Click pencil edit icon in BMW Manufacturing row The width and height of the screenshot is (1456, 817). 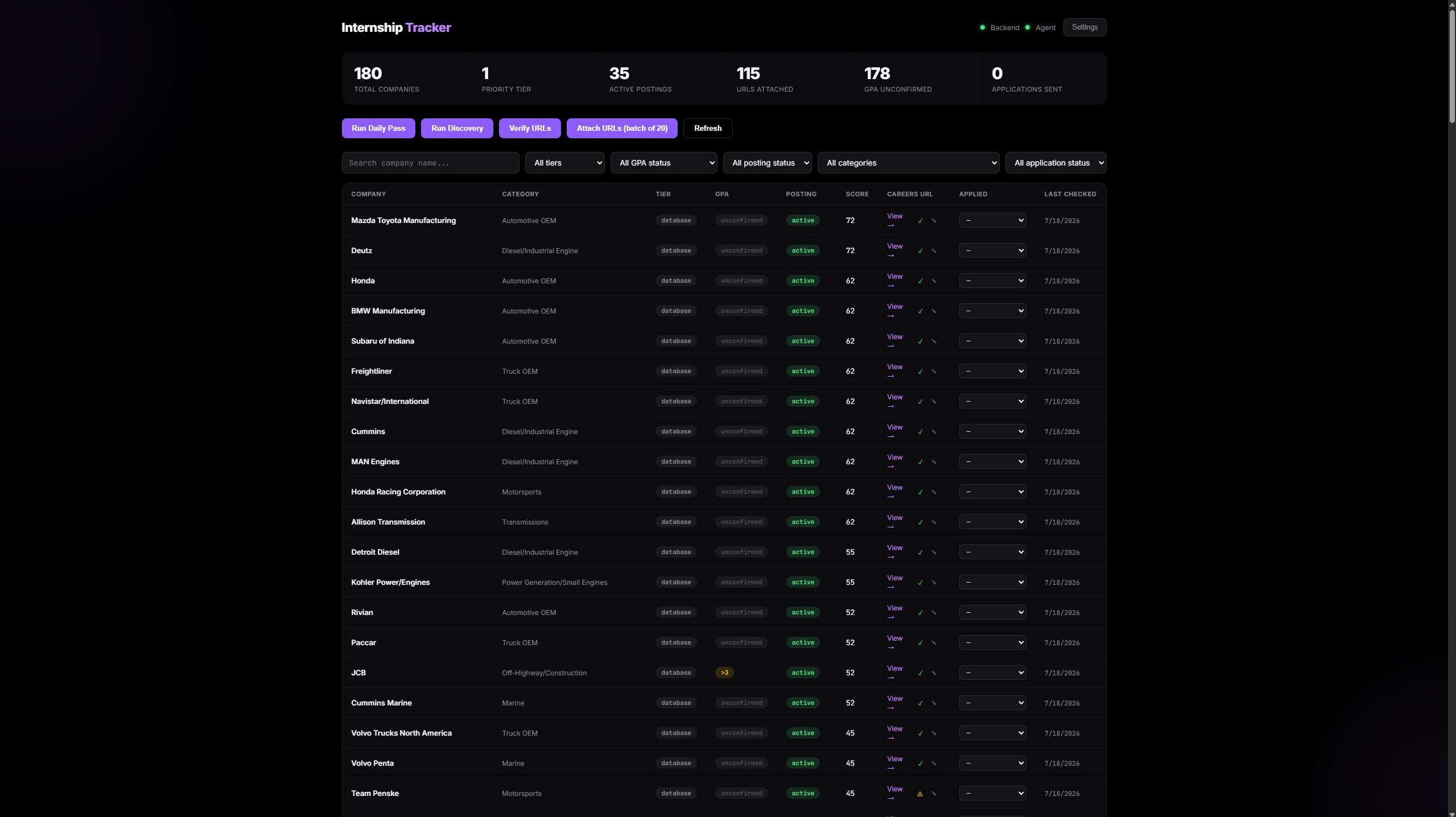(x=934, y=311)
